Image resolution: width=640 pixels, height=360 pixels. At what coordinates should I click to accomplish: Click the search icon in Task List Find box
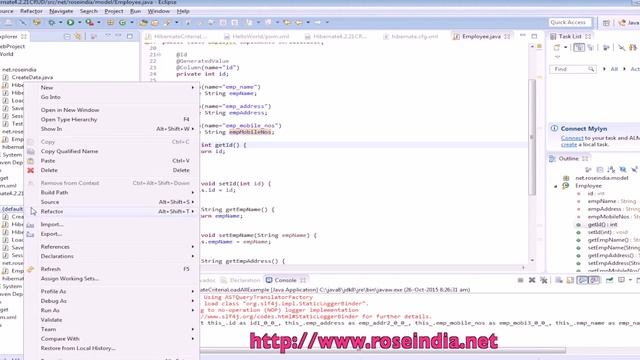[x=591, y=69]
